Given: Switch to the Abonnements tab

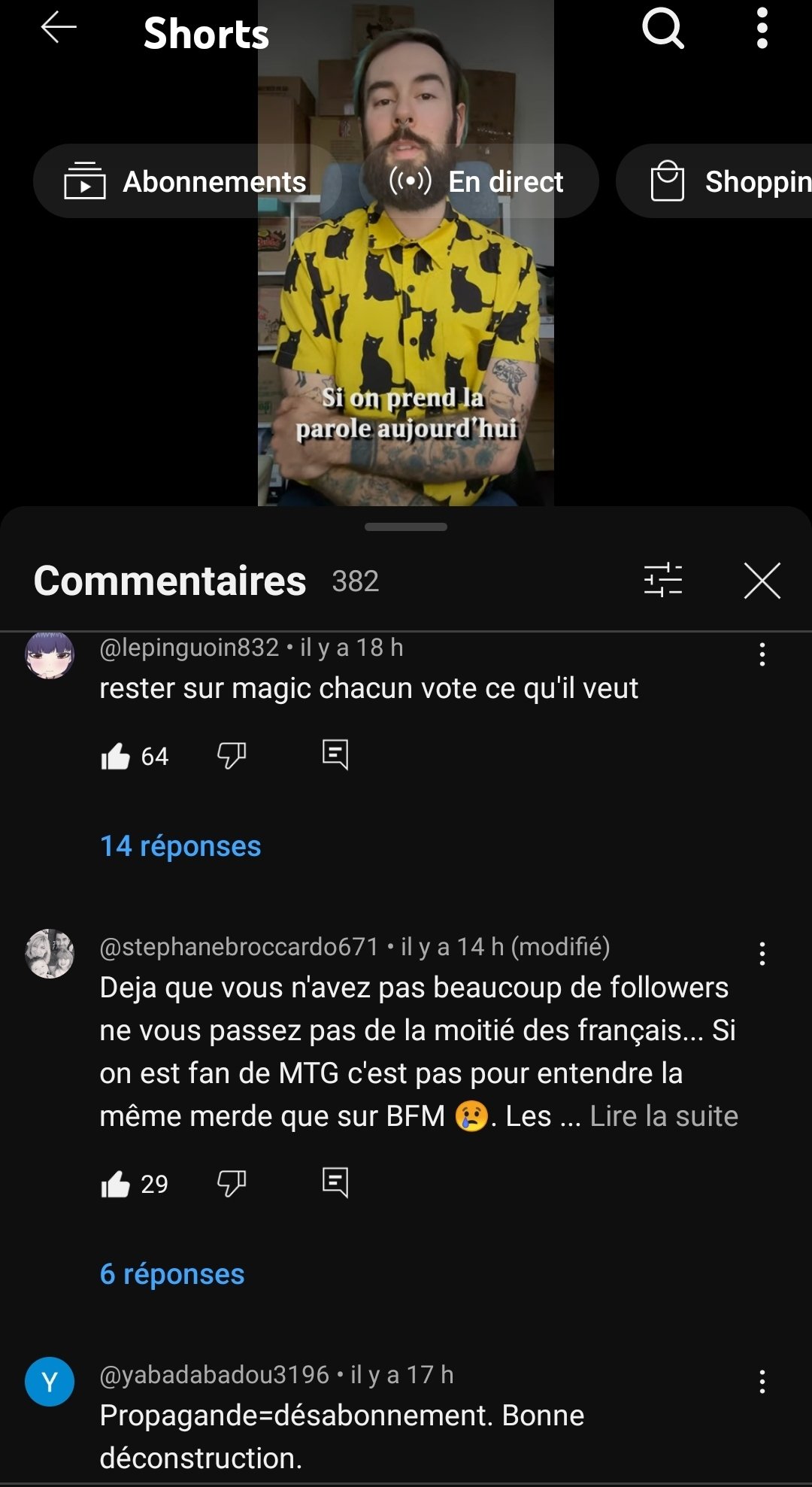Looking at the screenshot, I should pos(187,181).
